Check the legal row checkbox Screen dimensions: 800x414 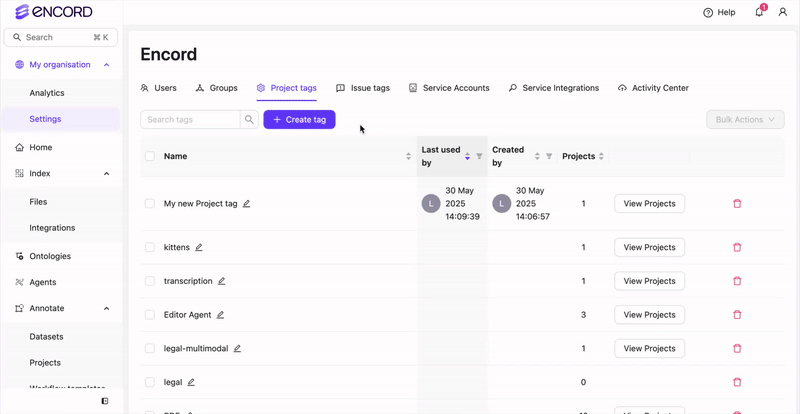point(149,382)
